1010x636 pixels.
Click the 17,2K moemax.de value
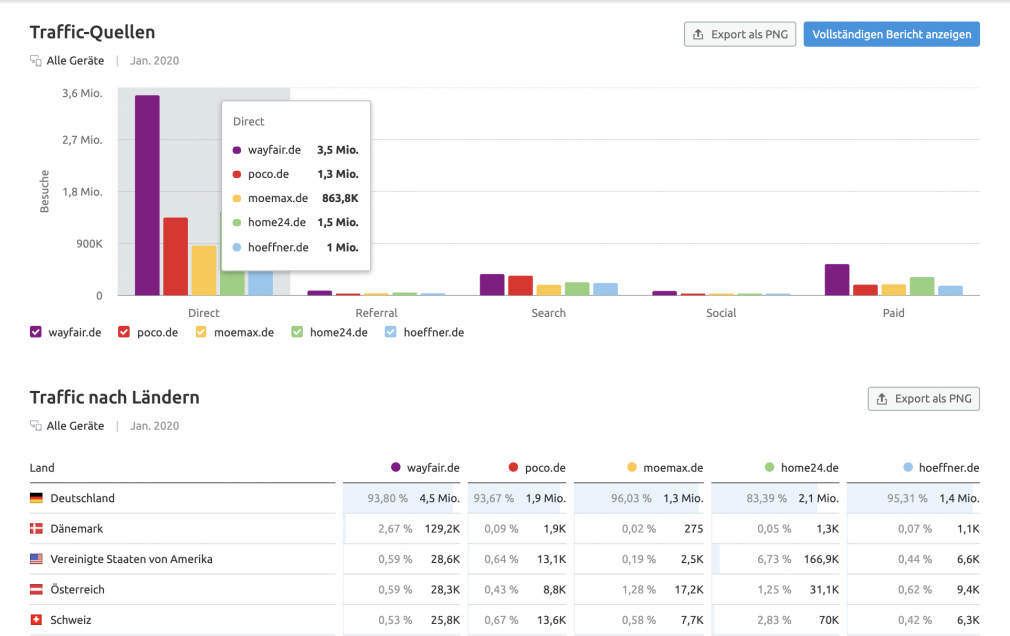tap(689, 589)
